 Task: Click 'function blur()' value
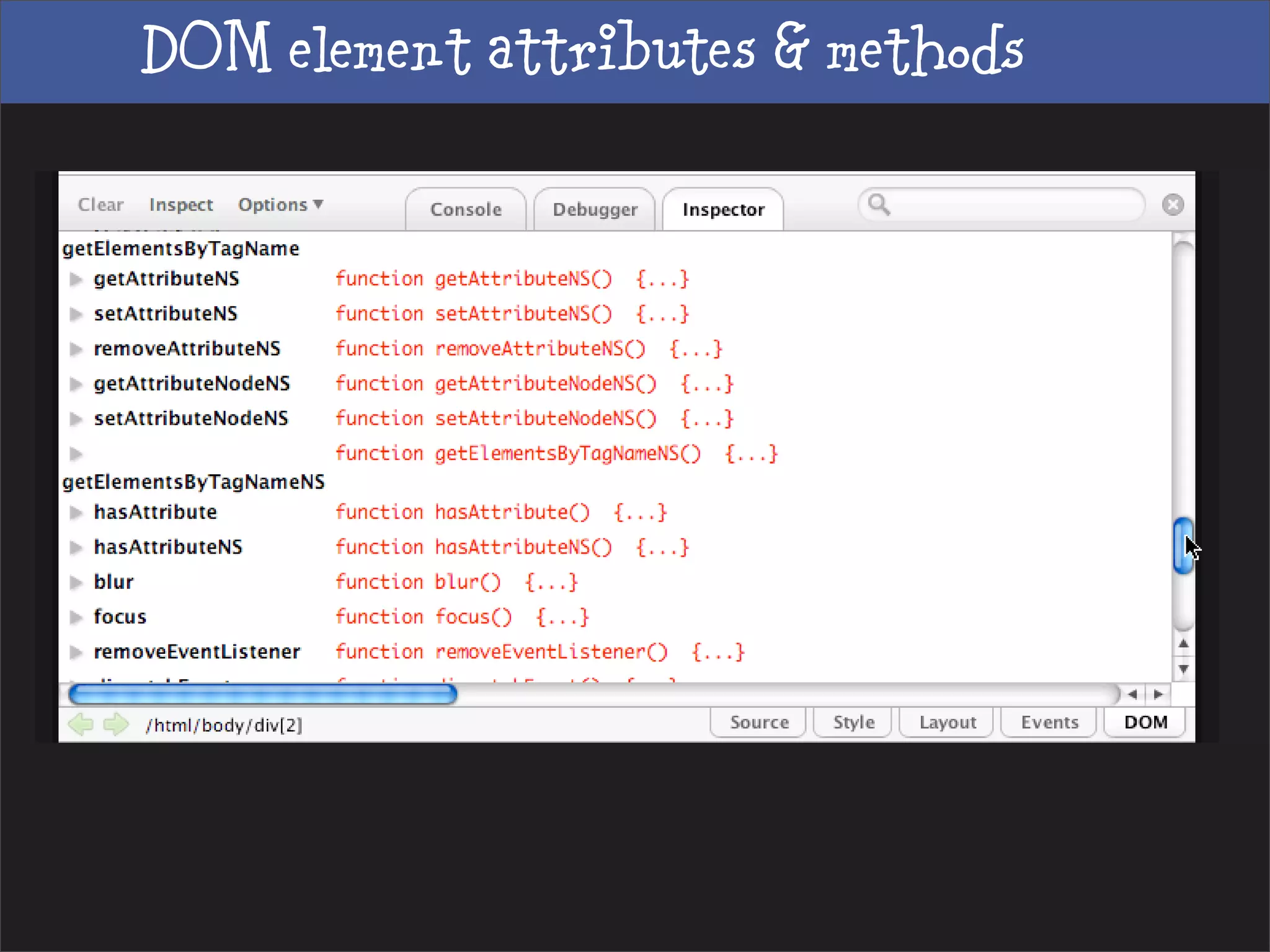456,582
